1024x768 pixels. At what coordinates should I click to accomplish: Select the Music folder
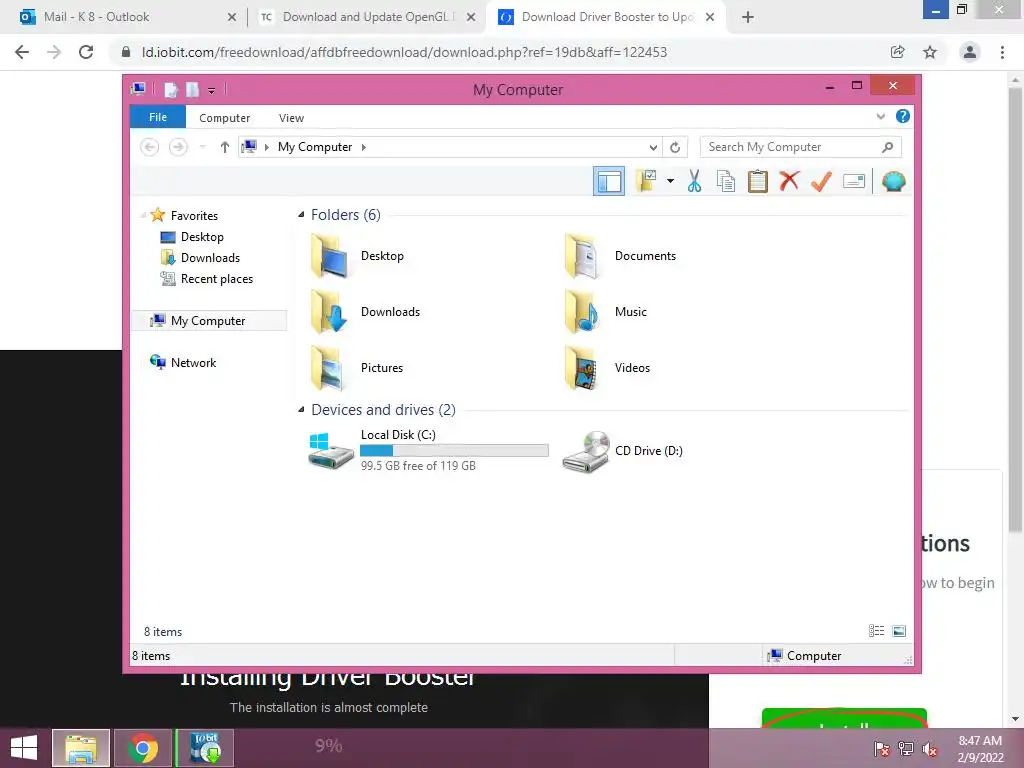[x=605, y=312]
